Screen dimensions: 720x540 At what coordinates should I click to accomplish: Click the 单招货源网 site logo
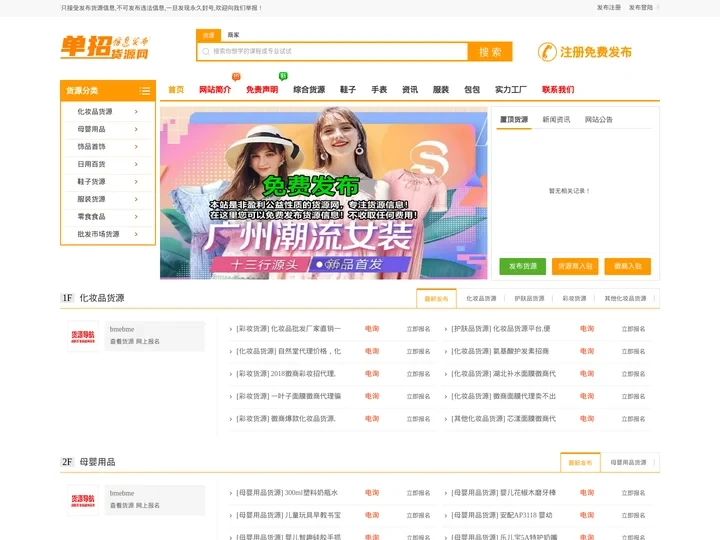[x=105, y=47]
